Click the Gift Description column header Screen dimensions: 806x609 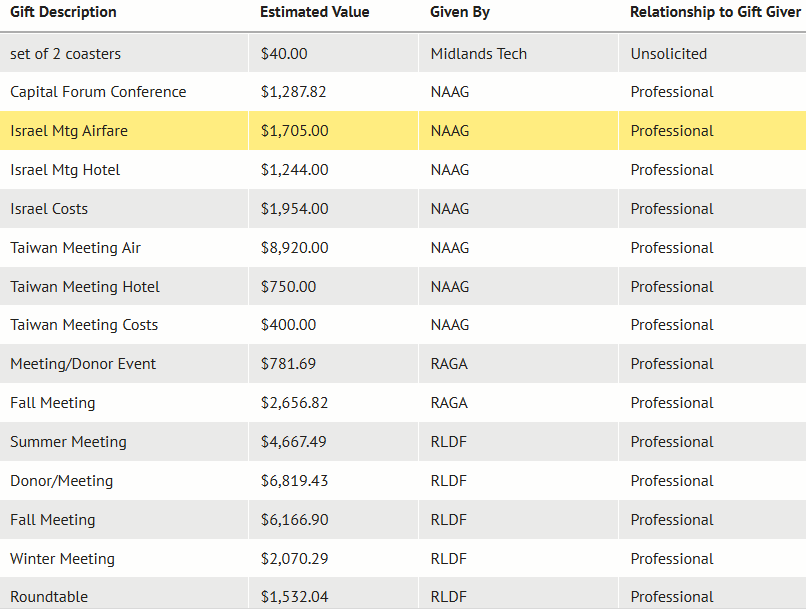click(63, 12)
